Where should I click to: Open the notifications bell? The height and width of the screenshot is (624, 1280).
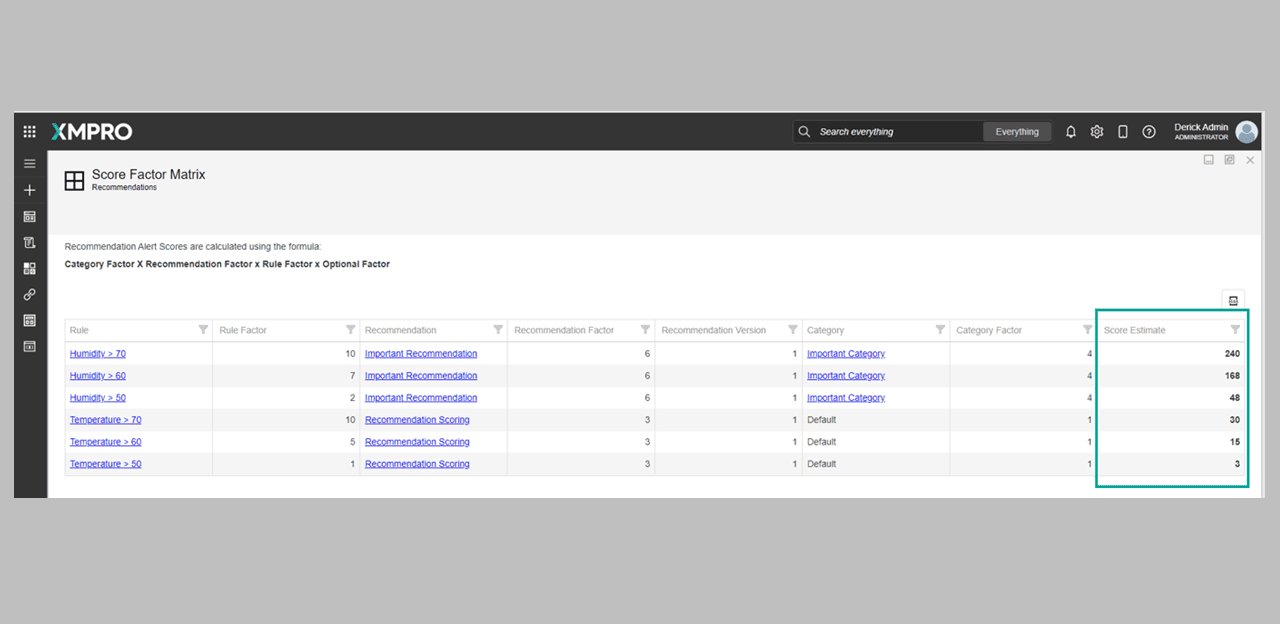point(1071,132)
